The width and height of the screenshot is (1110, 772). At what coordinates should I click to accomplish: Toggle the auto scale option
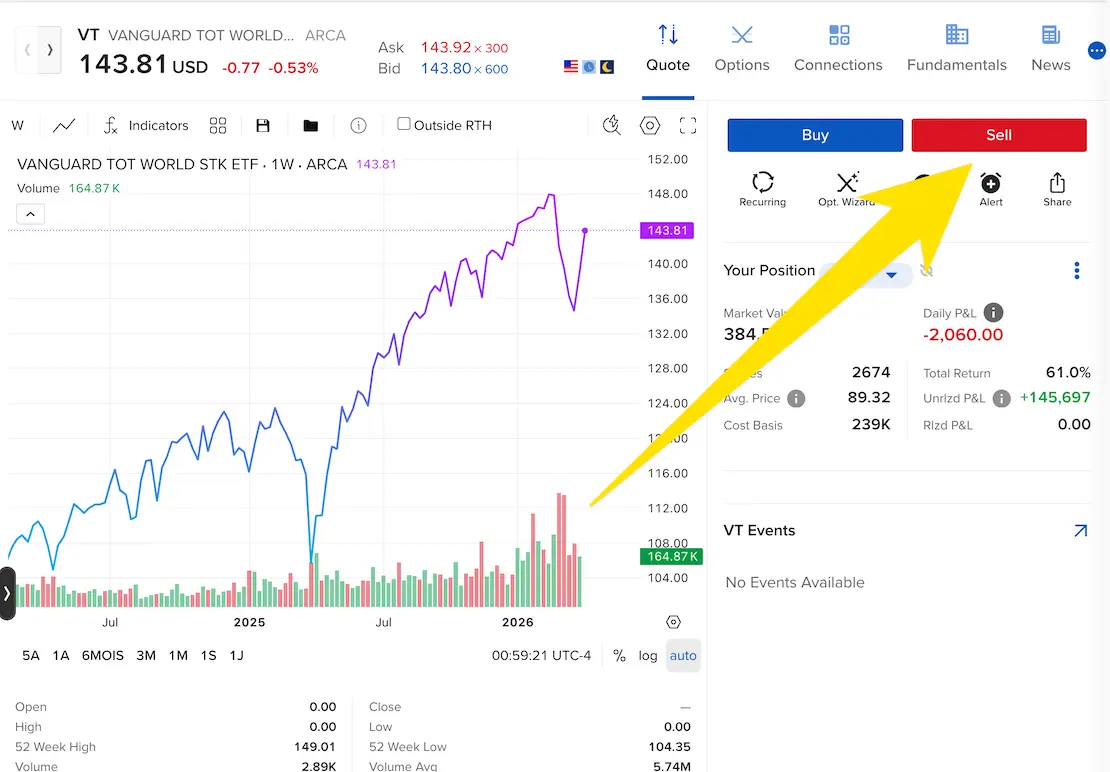pos(683,656)
